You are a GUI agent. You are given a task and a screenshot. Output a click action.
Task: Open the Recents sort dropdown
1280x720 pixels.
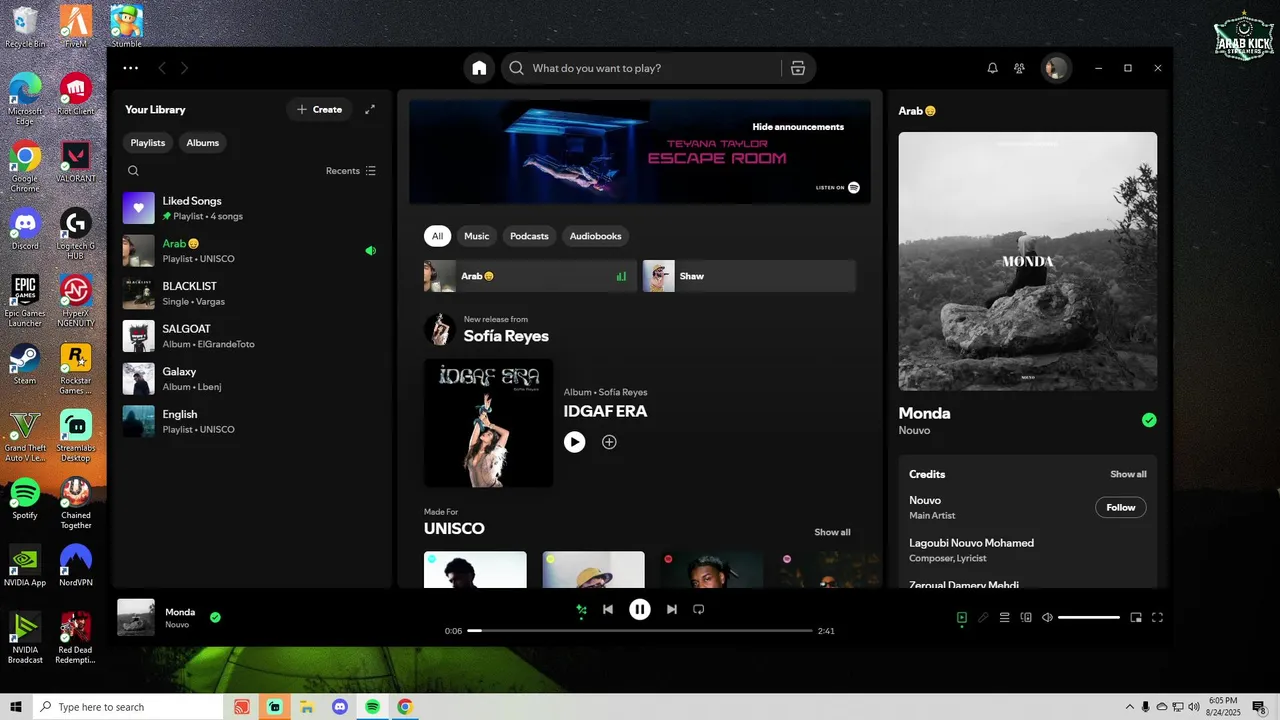351,171
